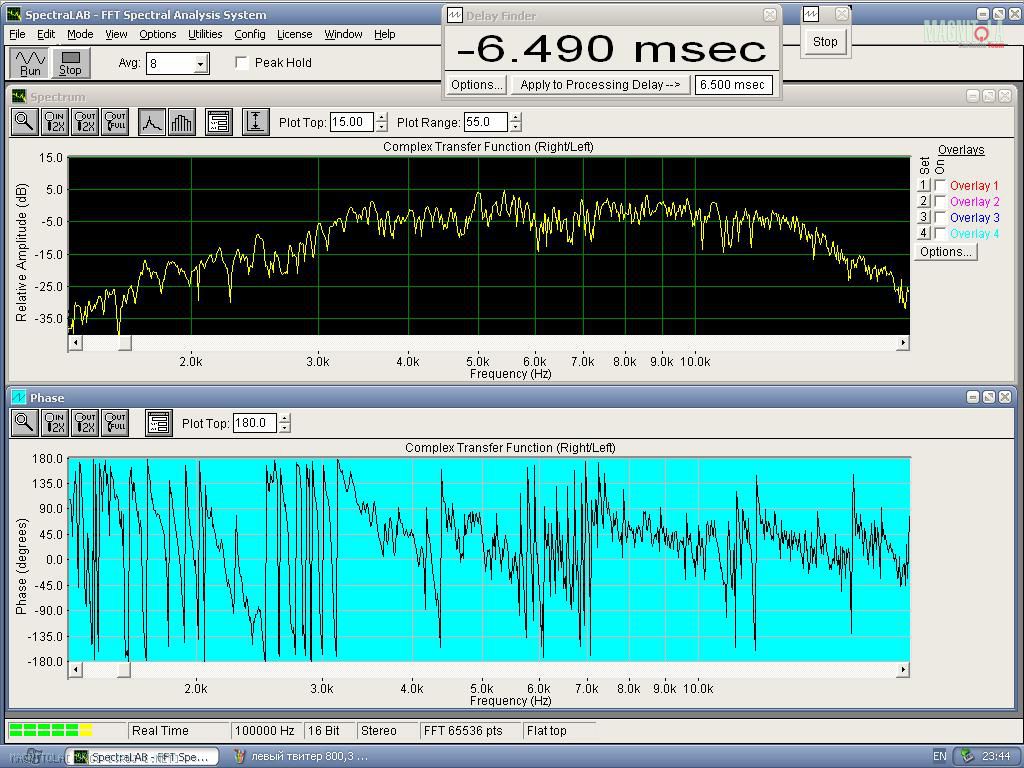Image resolution: width=1024 pixels, height=768 pixels.
Task: Click Set overlay 4 button
Action: pyautogui.click(x=923, y=233)
